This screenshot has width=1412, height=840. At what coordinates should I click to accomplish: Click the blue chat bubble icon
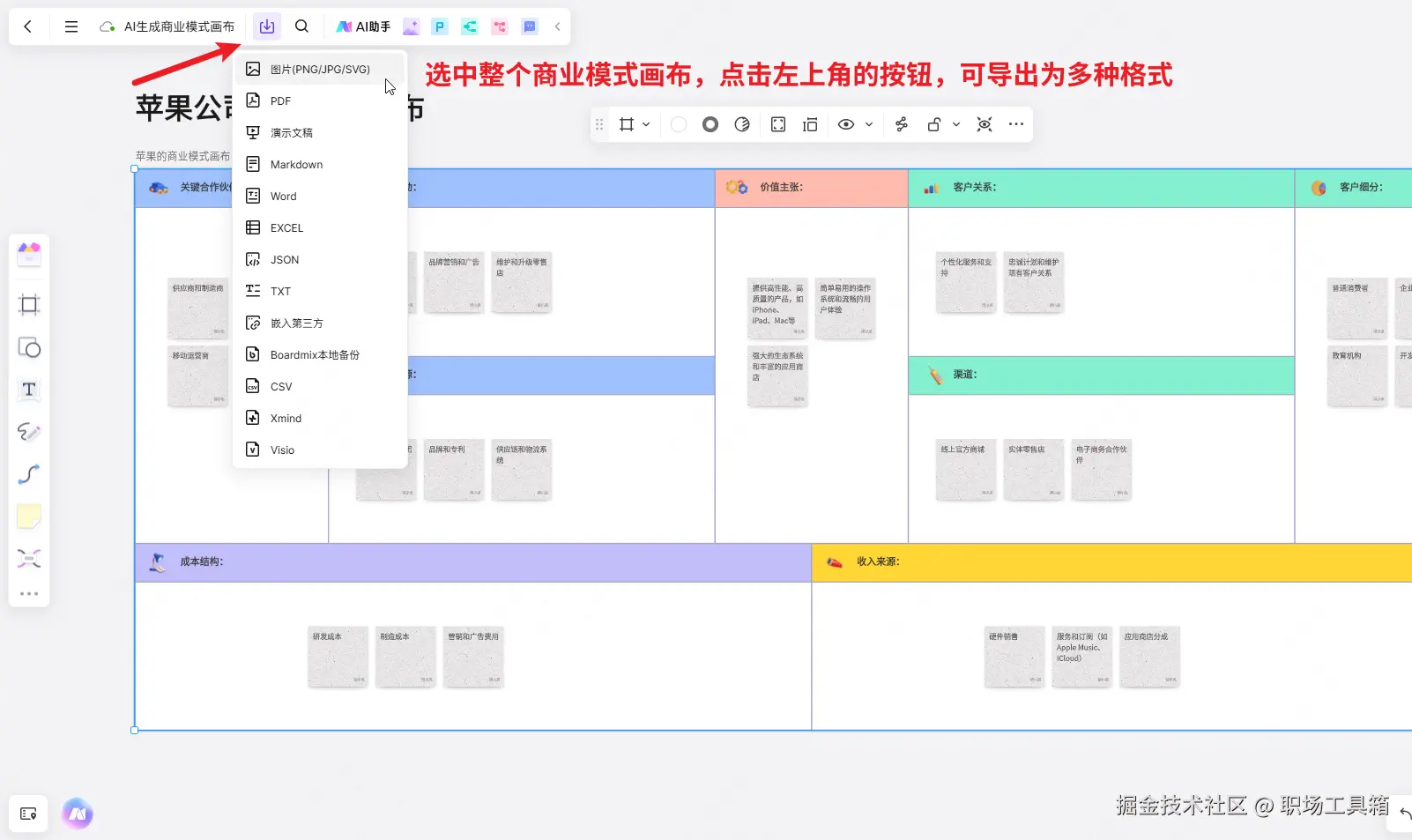[x=529, y=26]
